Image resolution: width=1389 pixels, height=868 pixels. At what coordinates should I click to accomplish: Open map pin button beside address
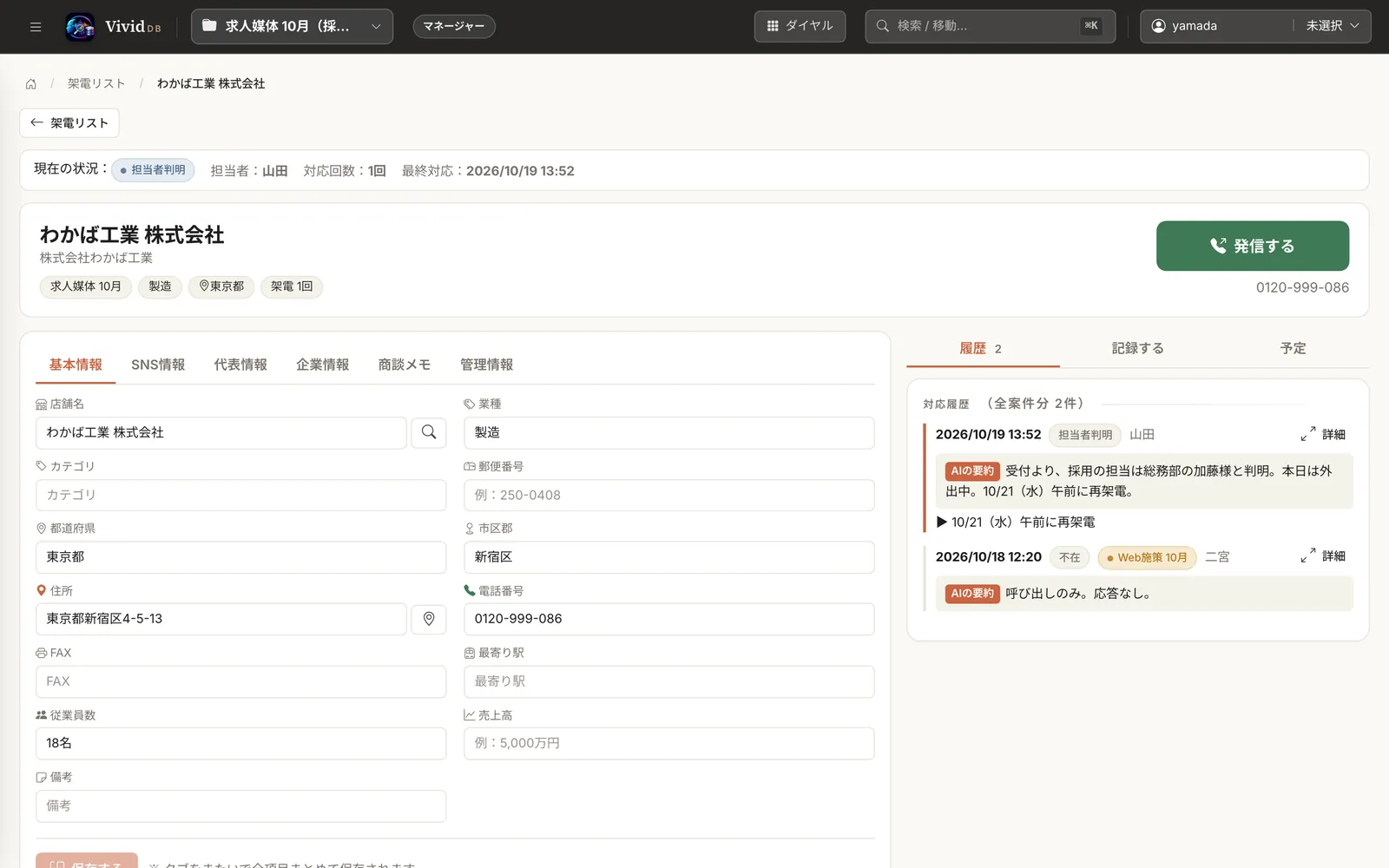(429, 619)
